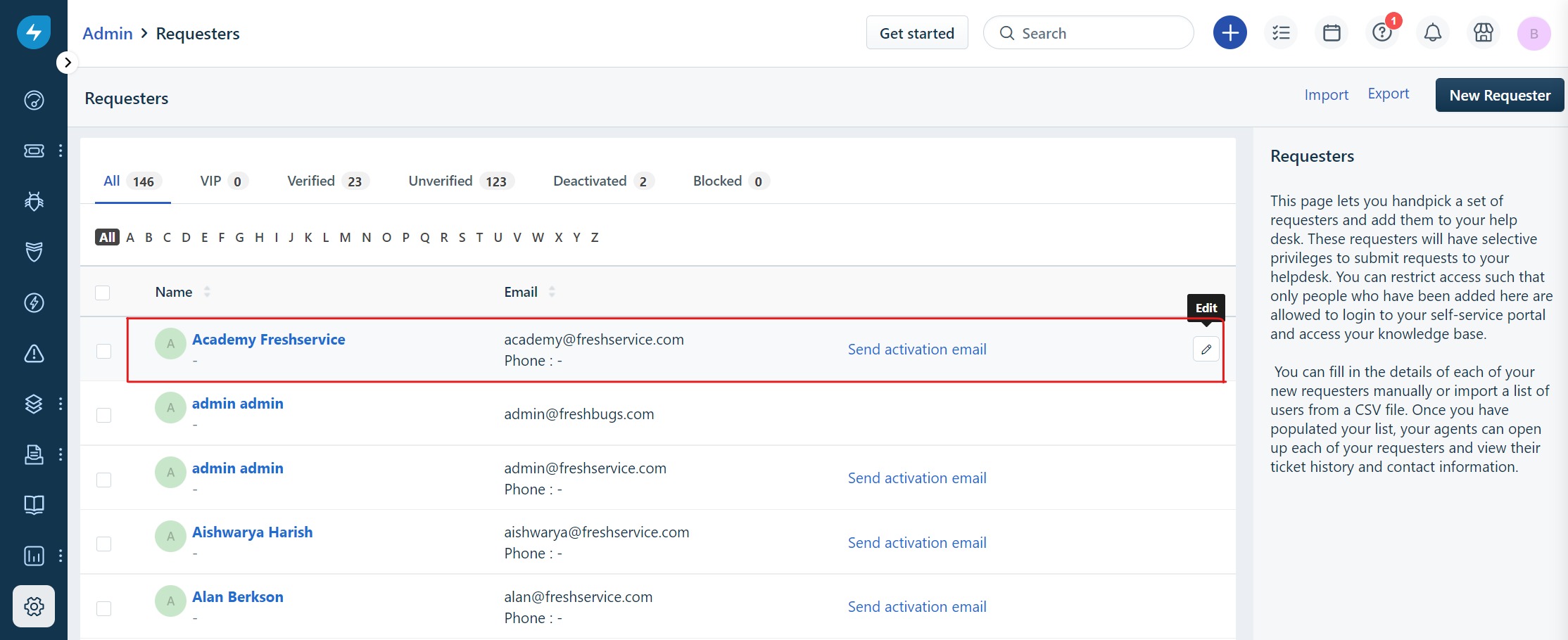
Task: Select the Verified tab
Action: click(x=328, y=181)
